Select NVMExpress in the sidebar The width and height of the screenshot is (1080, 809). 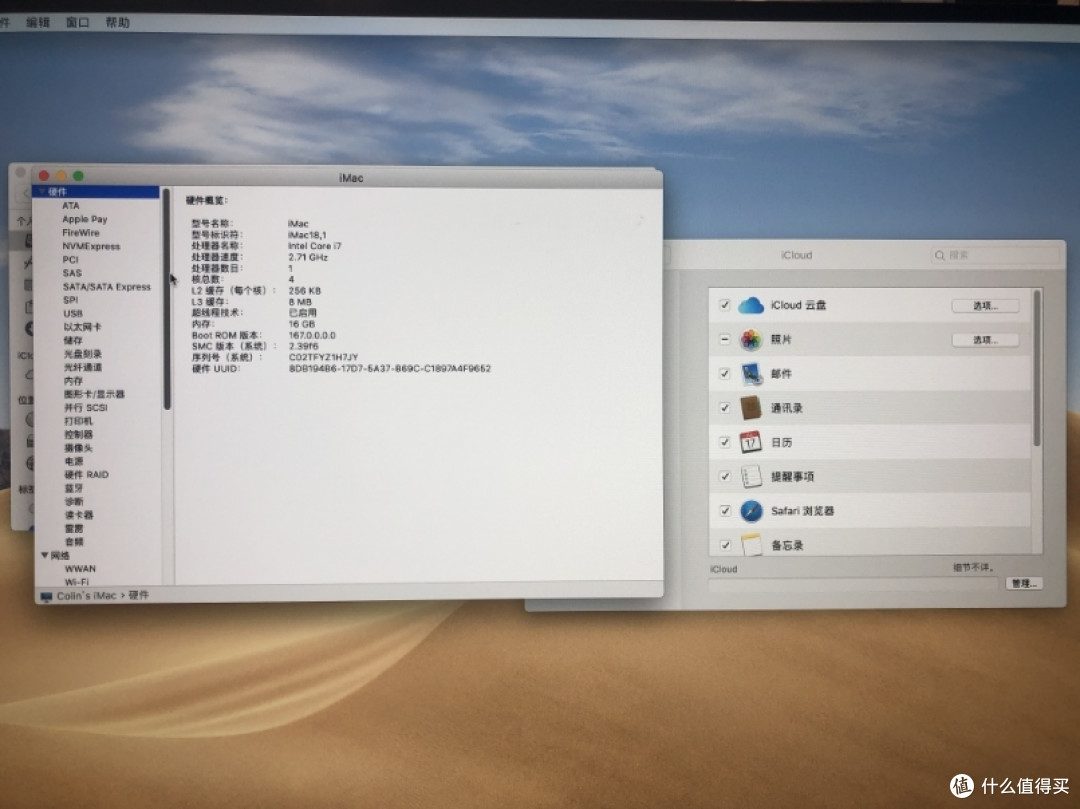tap(91, 246)
